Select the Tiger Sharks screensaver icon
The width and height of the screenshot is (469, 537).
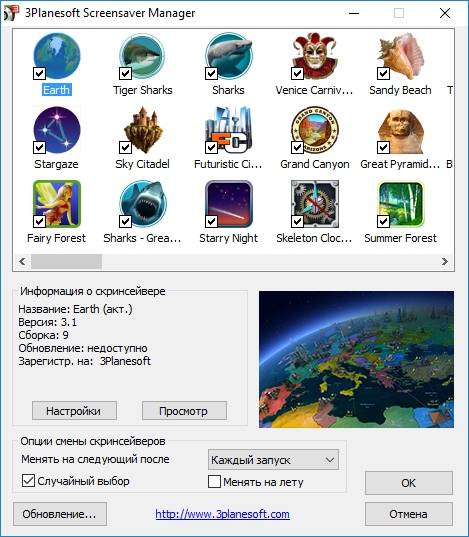coord(142,56)
